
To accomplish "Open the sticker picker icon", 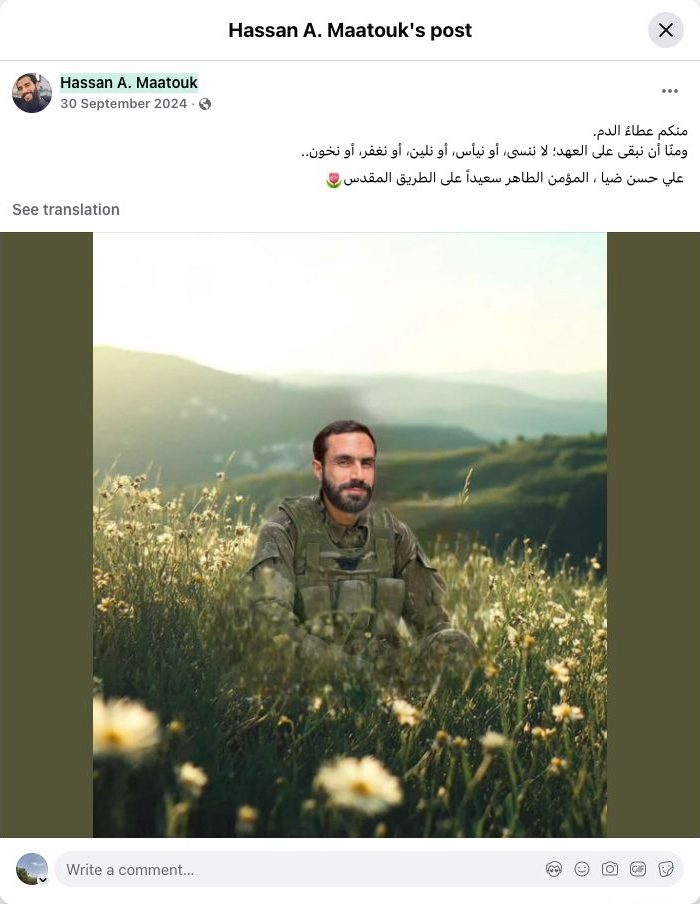I will point(666,869).
